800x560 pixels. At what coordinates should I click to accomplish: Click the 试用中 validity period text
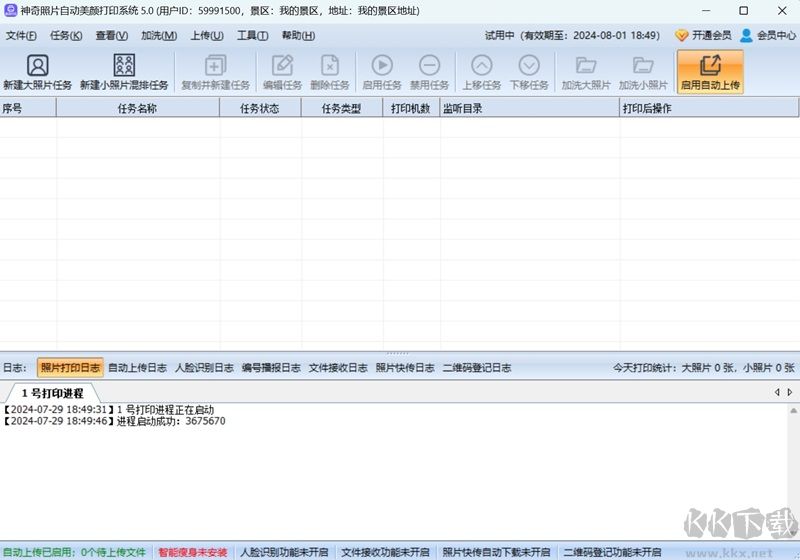pos(572,35)
